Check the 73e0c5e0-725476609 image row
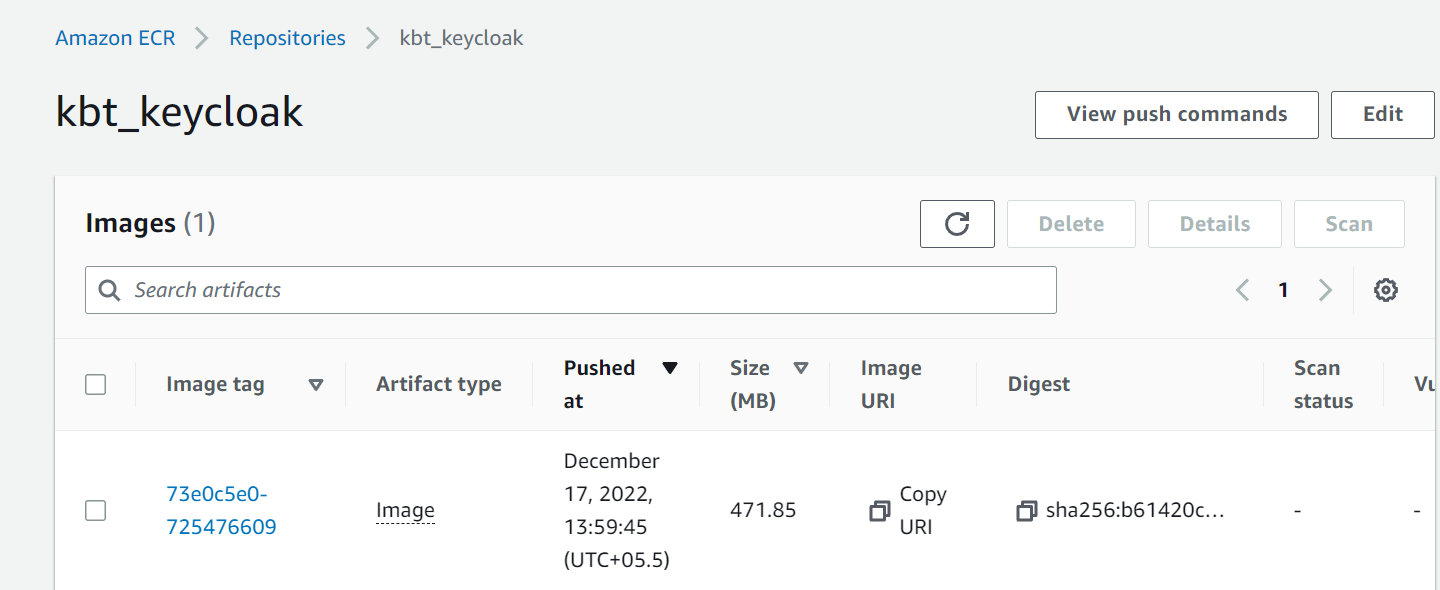The height and width of the screenshot is (590, 1440). pyautogui.click(x=96, y=510)
